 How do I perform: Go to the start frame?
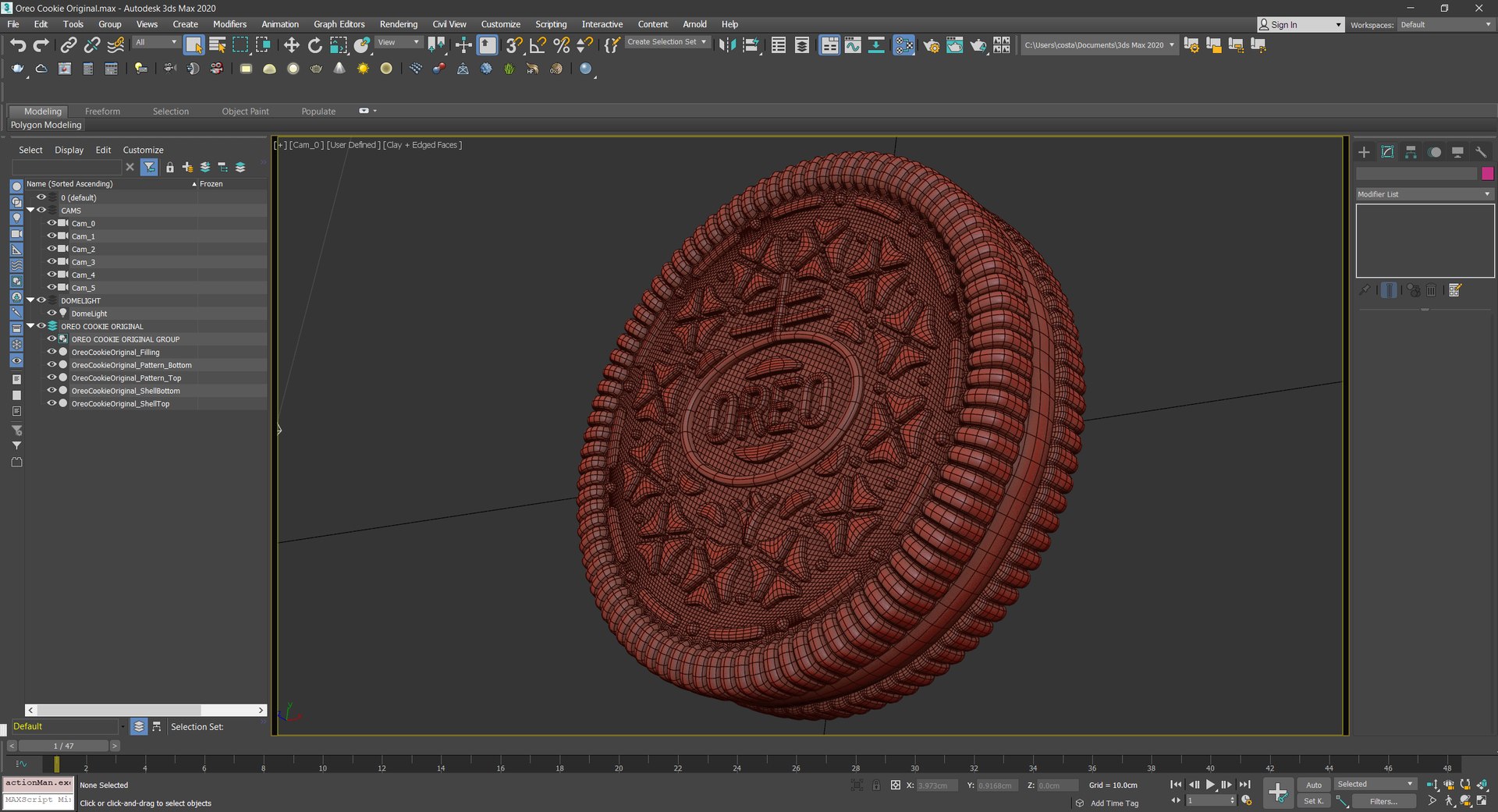(1176, 785)
